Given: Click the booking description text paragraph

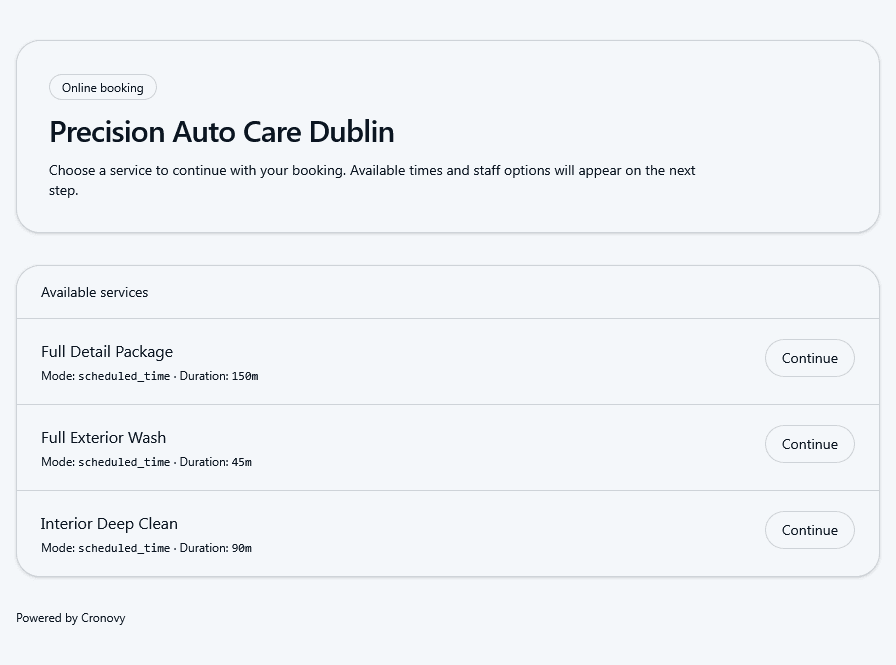Looking at the screenshot, I should click(x=372, y=180).
